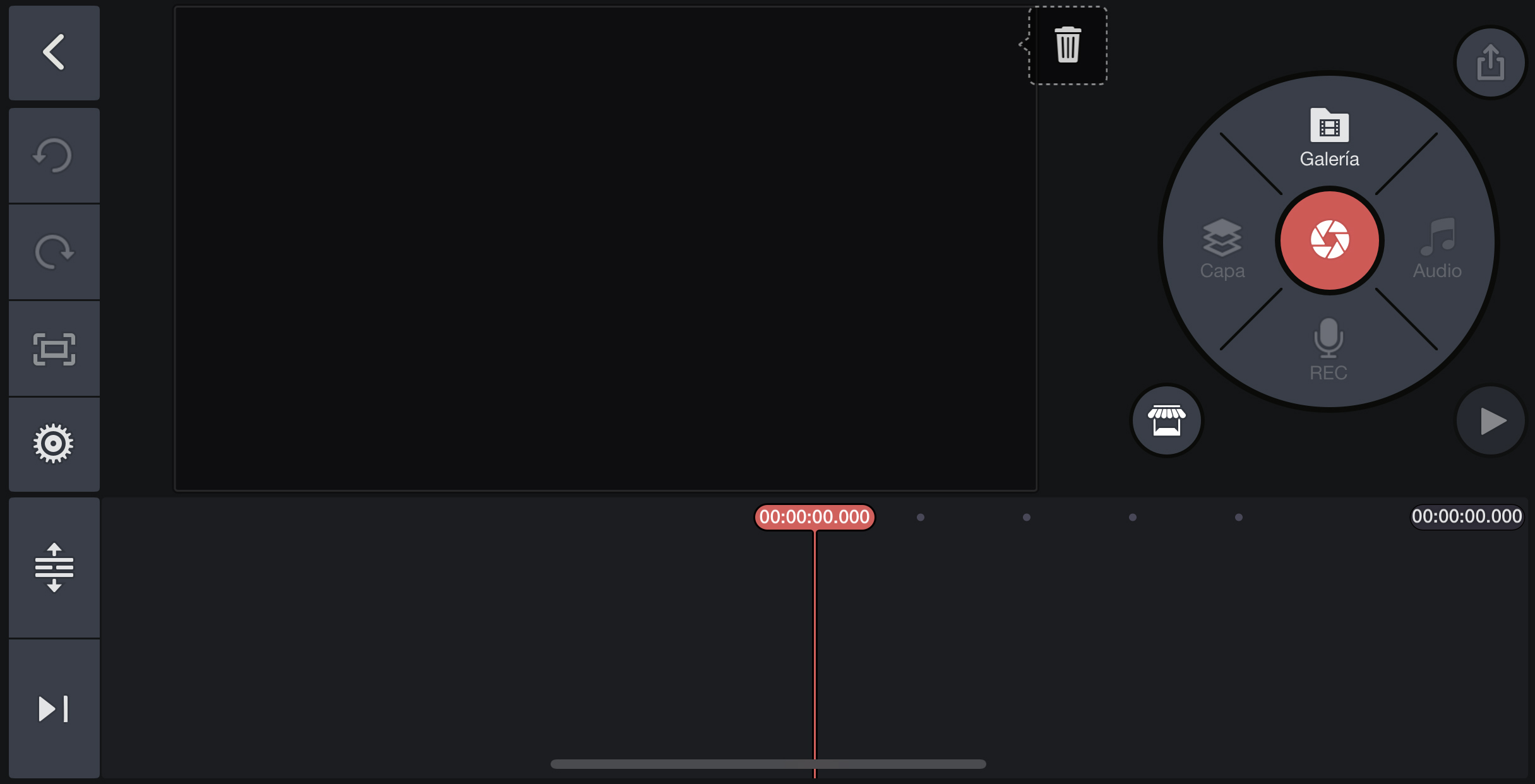The width and height of the screenshot is (1535, 784).
Task: Open the asset store
Action: tap(1167, 420)
